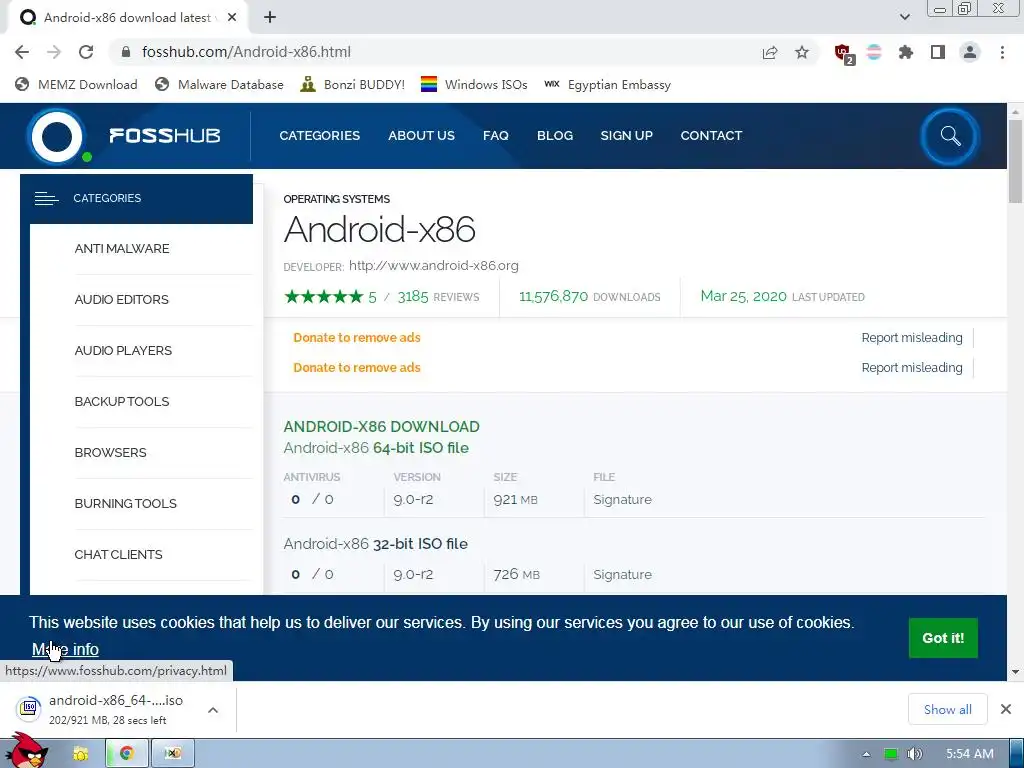
Task: Select AUDIO EDITORS category
Action: tap(121, 300)
